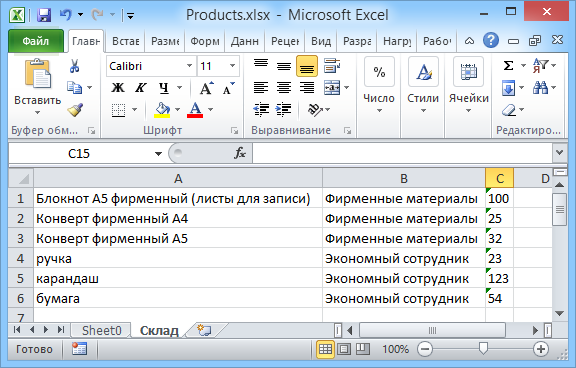Click the Clear eraser icon

point(509,110)
